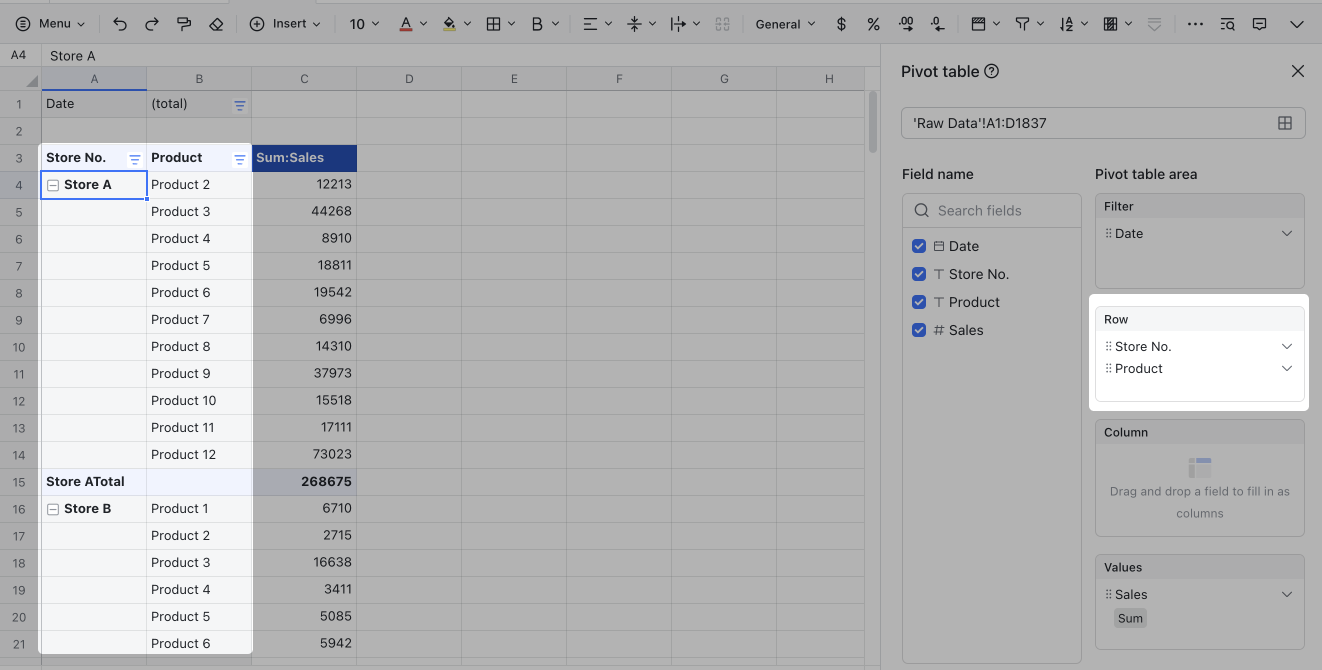Expand the Store No. dropdown in Row area

(1287, 346)
